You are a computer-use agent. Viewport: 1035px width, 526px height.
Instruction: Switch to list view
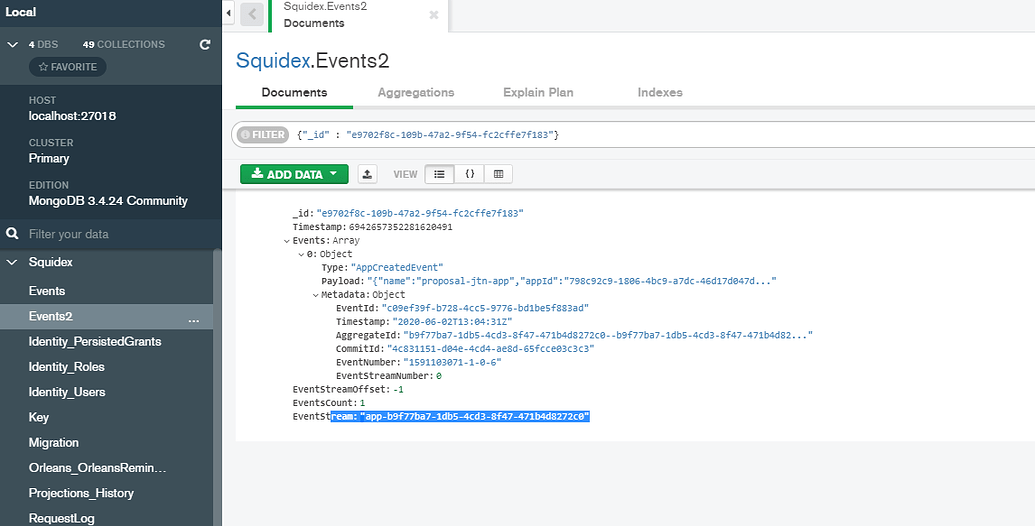440,174
